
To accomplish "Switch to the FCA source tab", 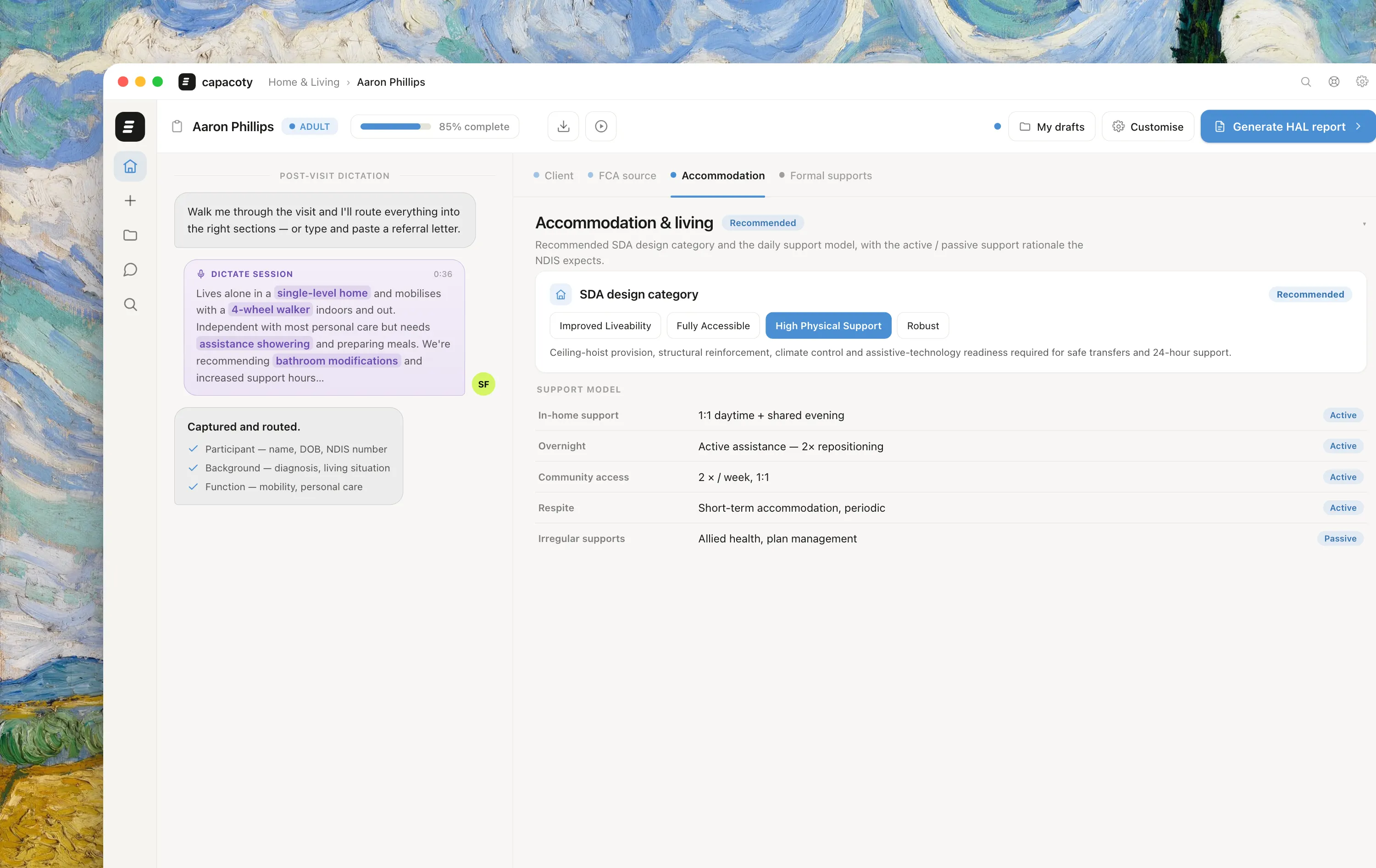I will tap(621, 176).
